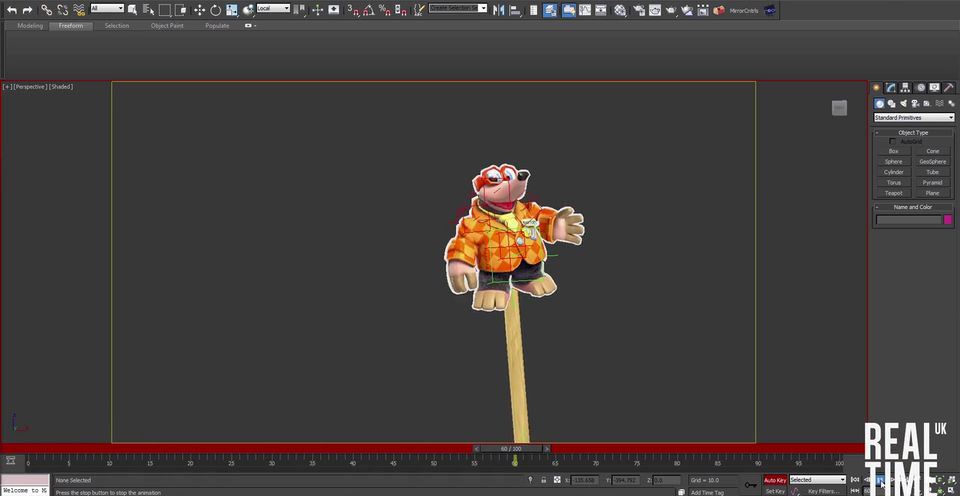Click the Torus primitive button
This screenshot has height=496, width=960.
click(x=893, y=182)
